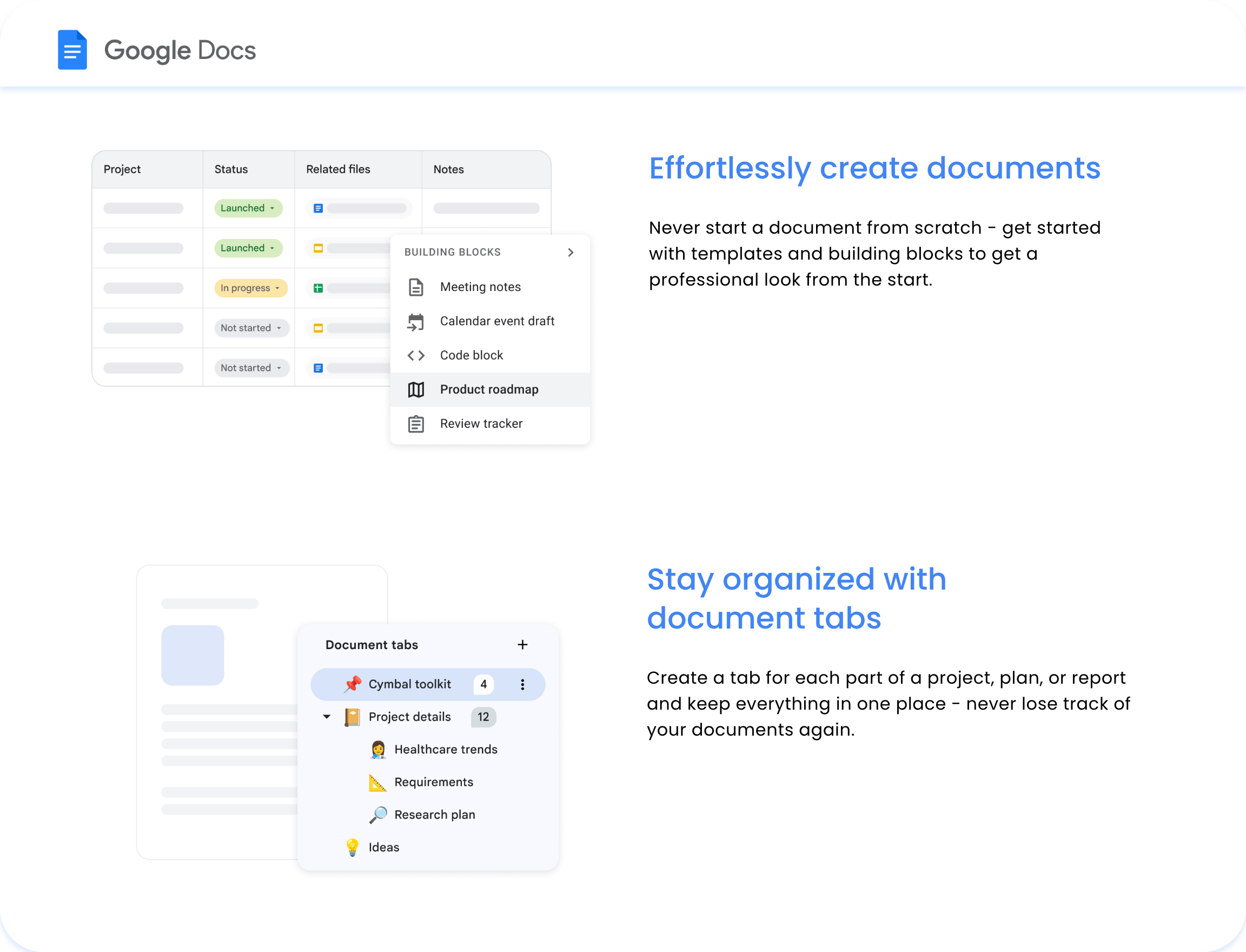Open the Not started status dropdown
This screenshot has width=1246, height=952.
[x=252, y=328]
